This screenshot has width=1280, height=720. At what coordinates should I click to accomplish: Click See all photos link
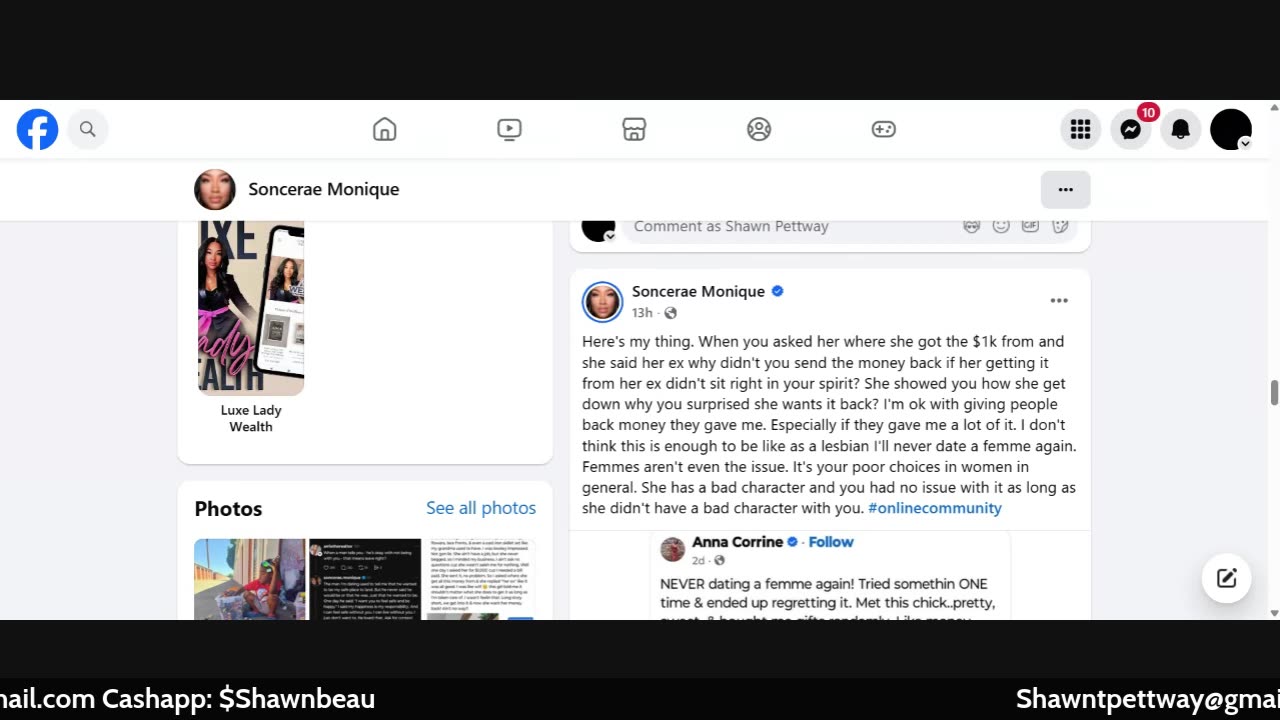click(x=481, y=508)
